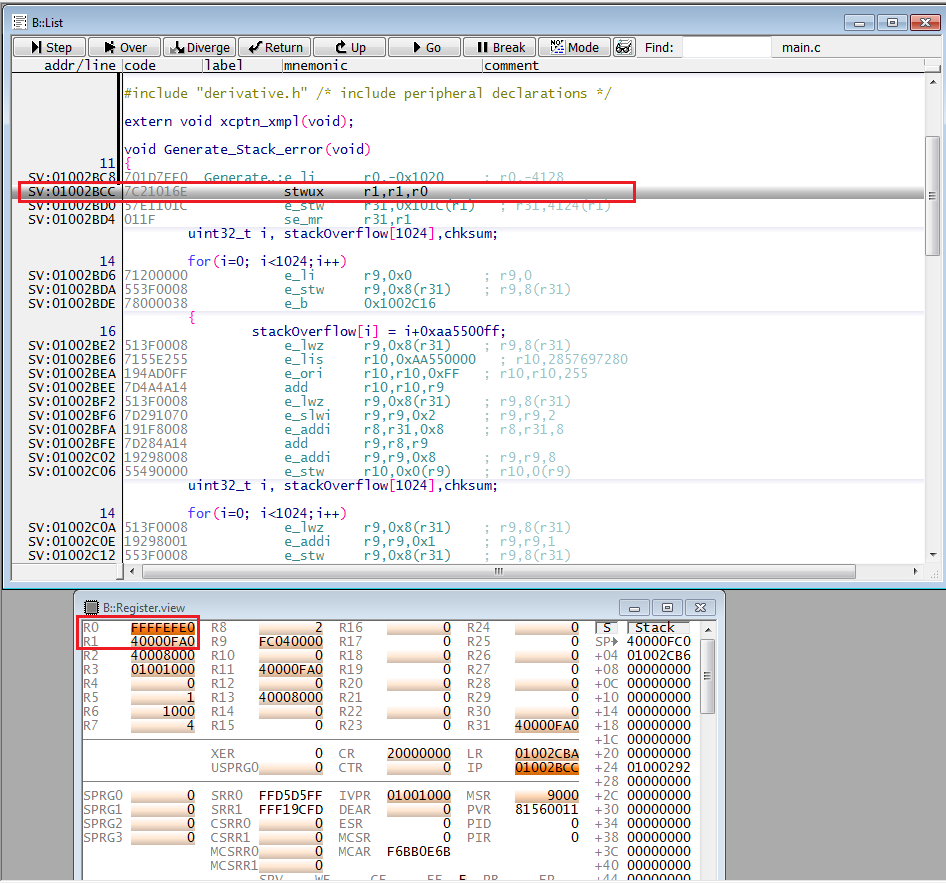Halt target with the Break button
This screenshot has width=946, height=883.
(x=500, y=47)
